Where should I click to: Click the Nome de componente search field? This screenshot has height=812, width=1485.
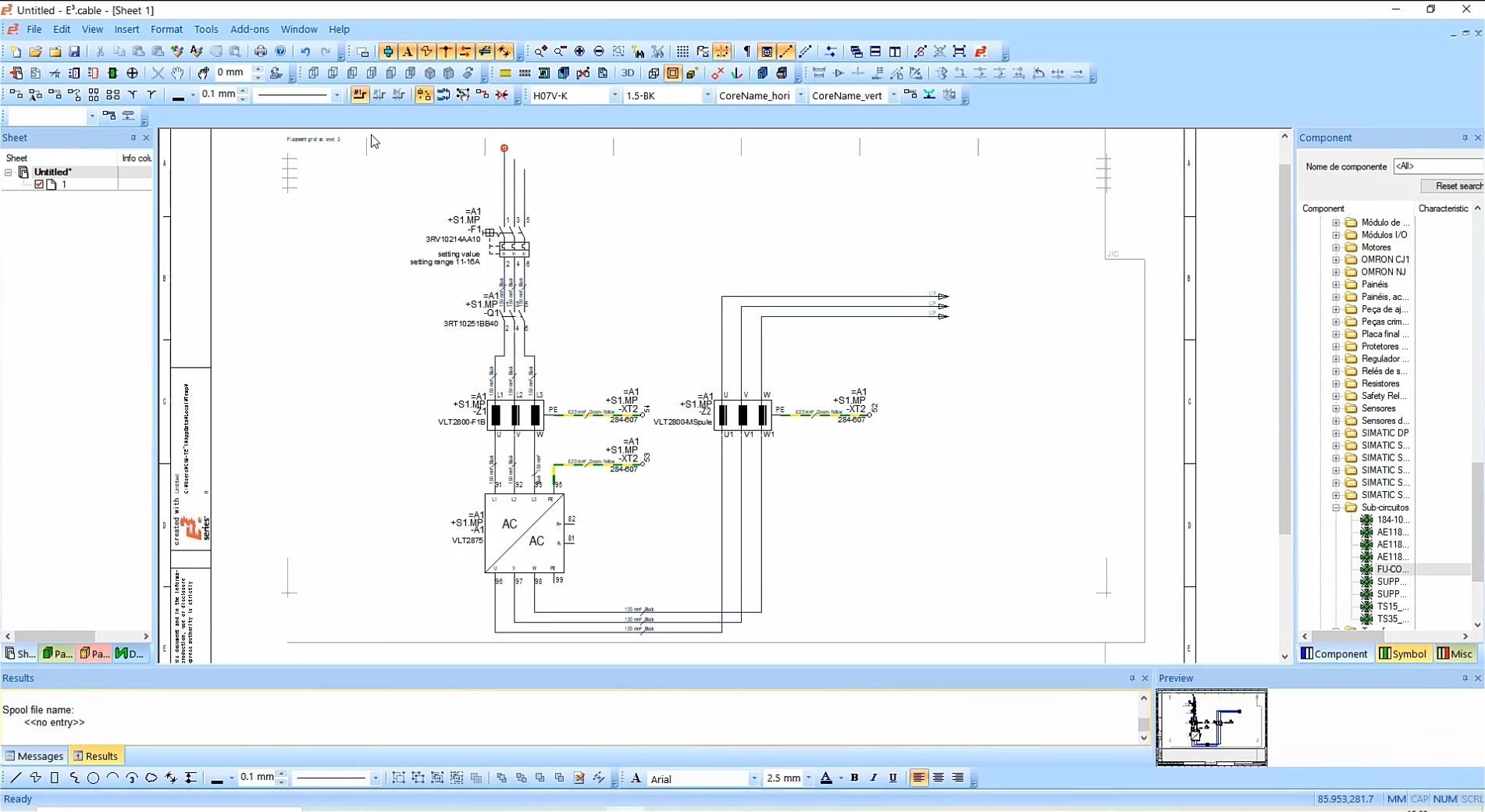(1438, 166)
